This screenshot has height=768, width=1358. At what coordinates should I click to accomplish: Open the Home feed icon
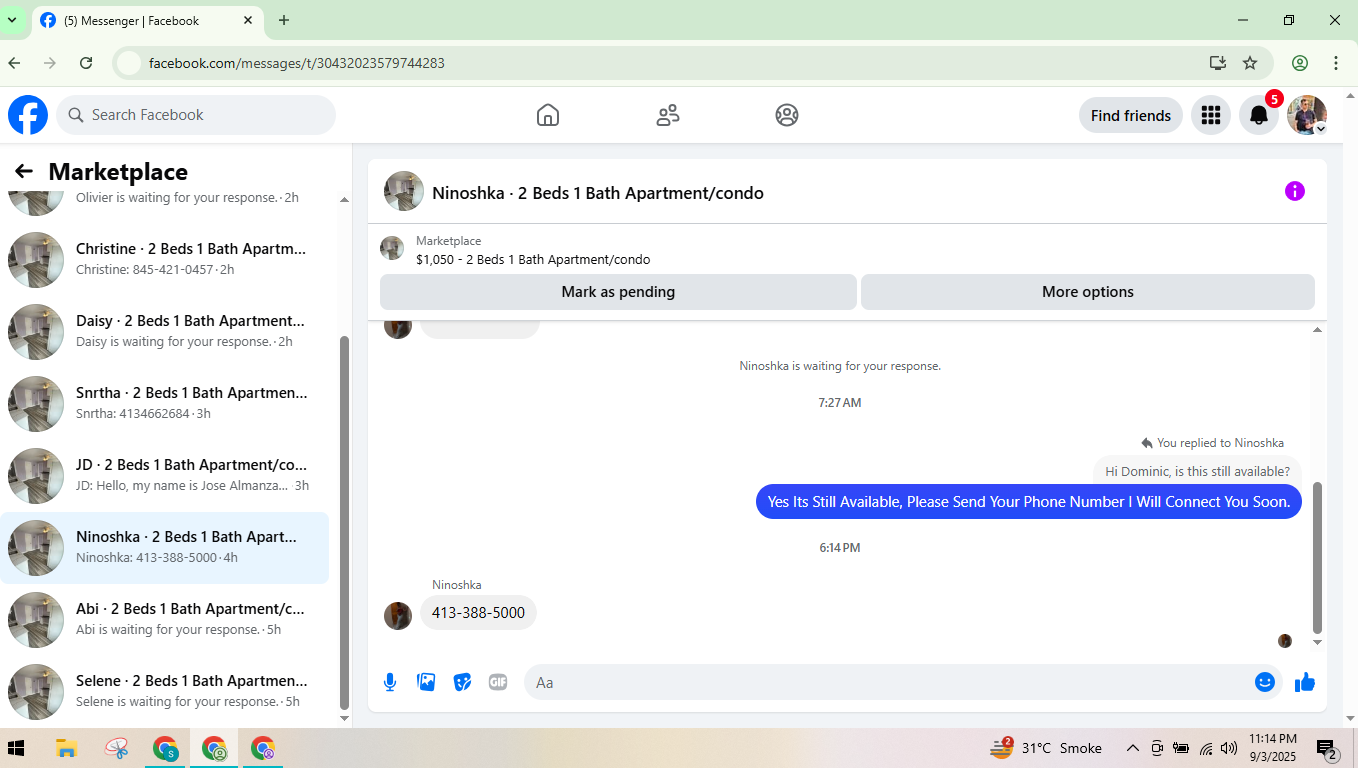(548, 115)
